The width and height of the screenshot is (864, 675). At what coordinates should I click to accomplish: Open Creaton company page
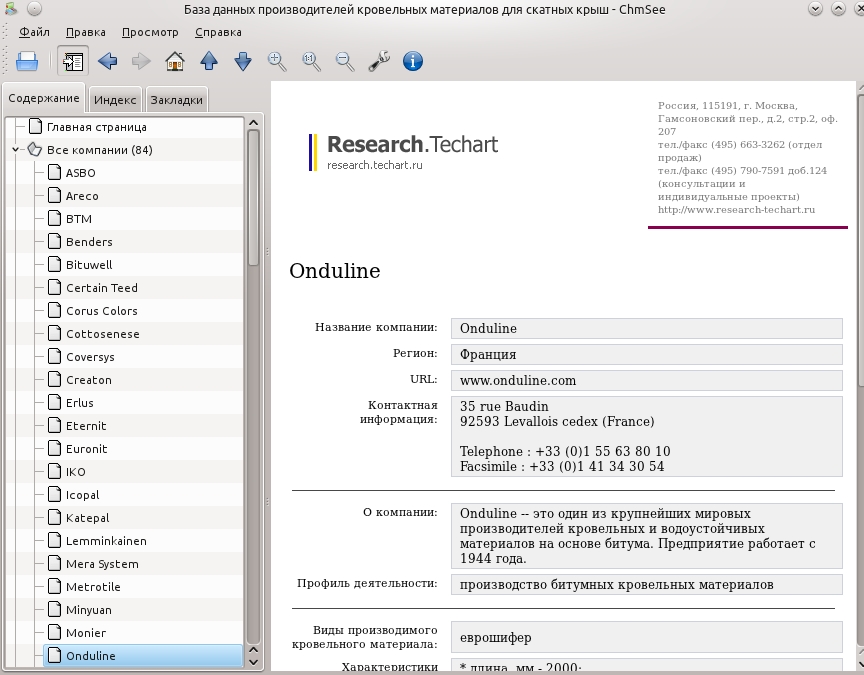tap(89, 380)
